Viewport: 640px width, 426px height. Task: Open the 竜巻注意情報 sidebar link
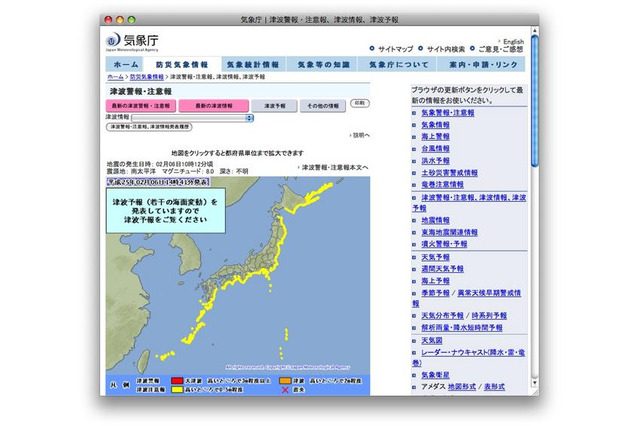point(442,184)
